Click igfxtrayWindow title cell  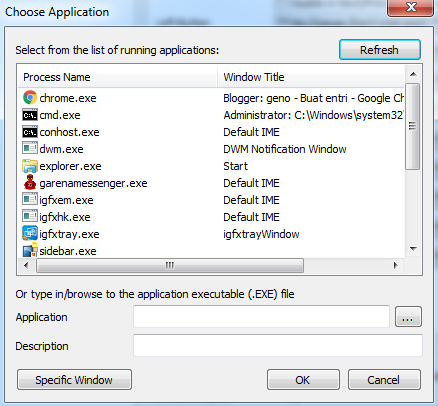coord(261,234)
